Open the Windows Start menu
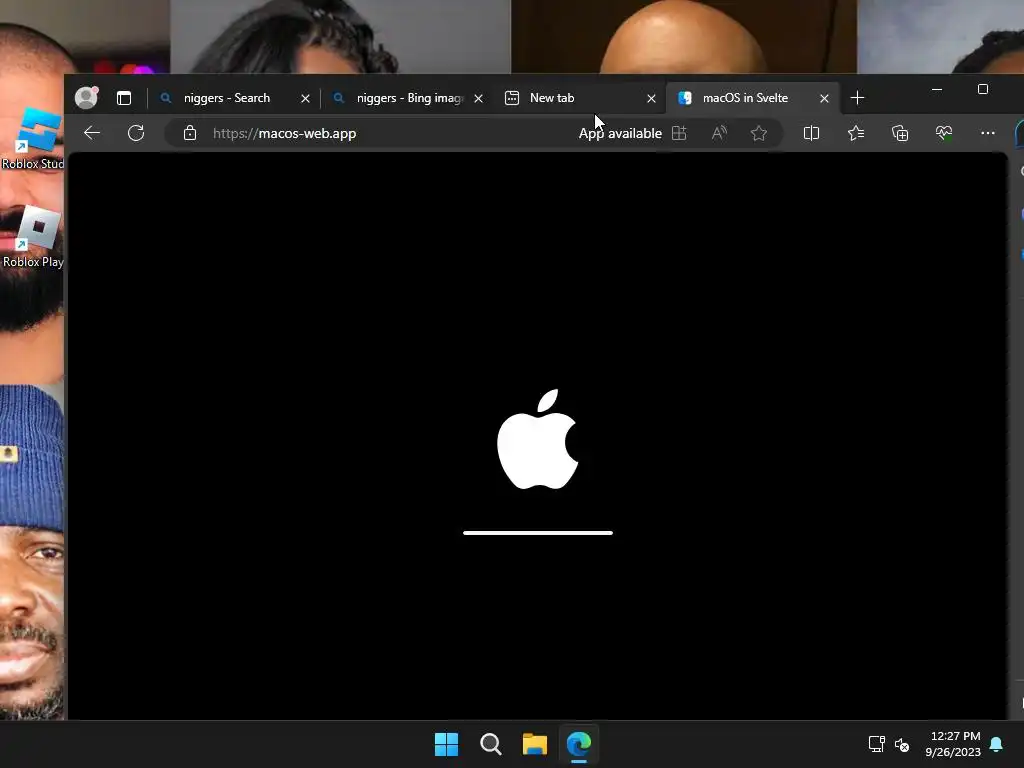Screen dimensions: 1024x768 pyautogui.click(x=447, y=744)
